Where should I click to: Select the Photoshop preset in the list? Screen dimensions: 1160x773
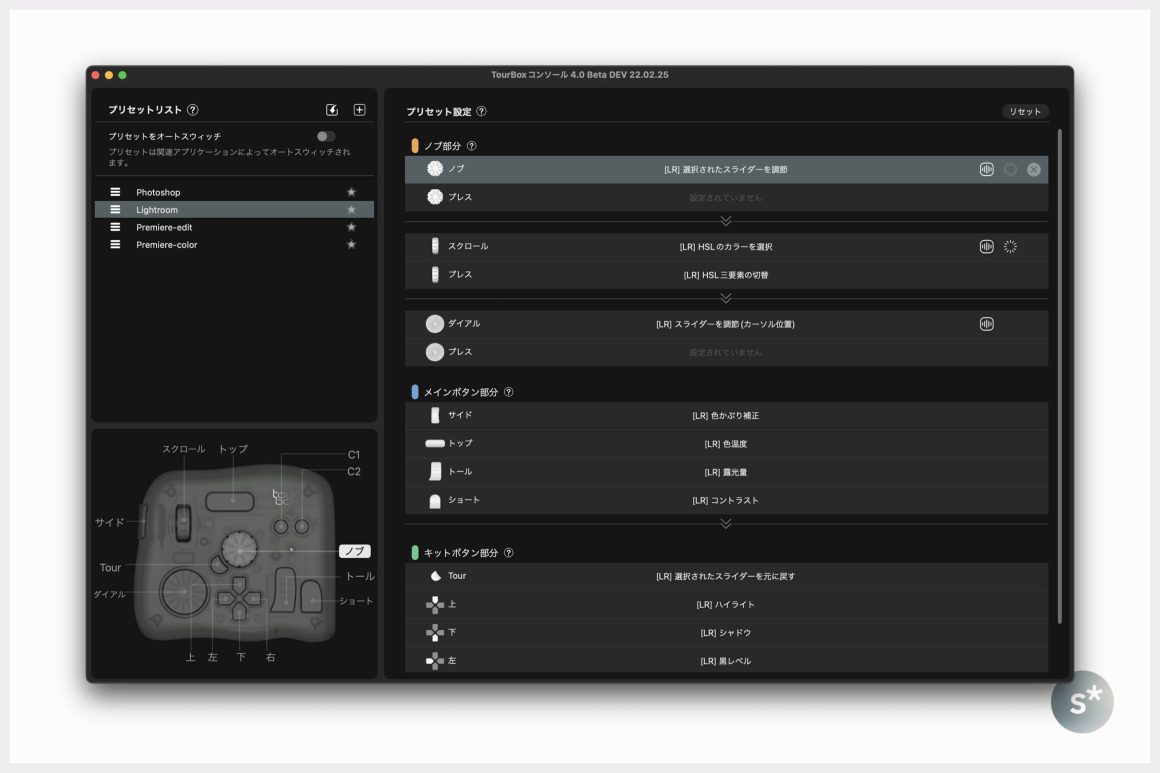(158, 192)
